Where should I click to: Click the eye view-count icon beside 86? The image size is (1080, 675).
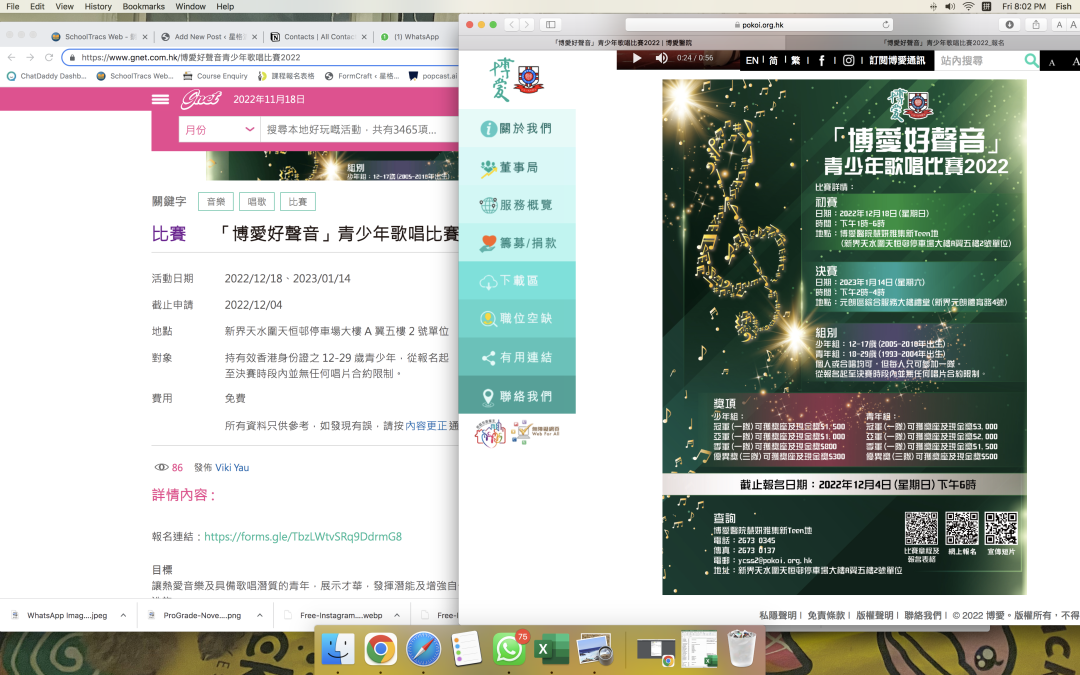pos(161,468)
